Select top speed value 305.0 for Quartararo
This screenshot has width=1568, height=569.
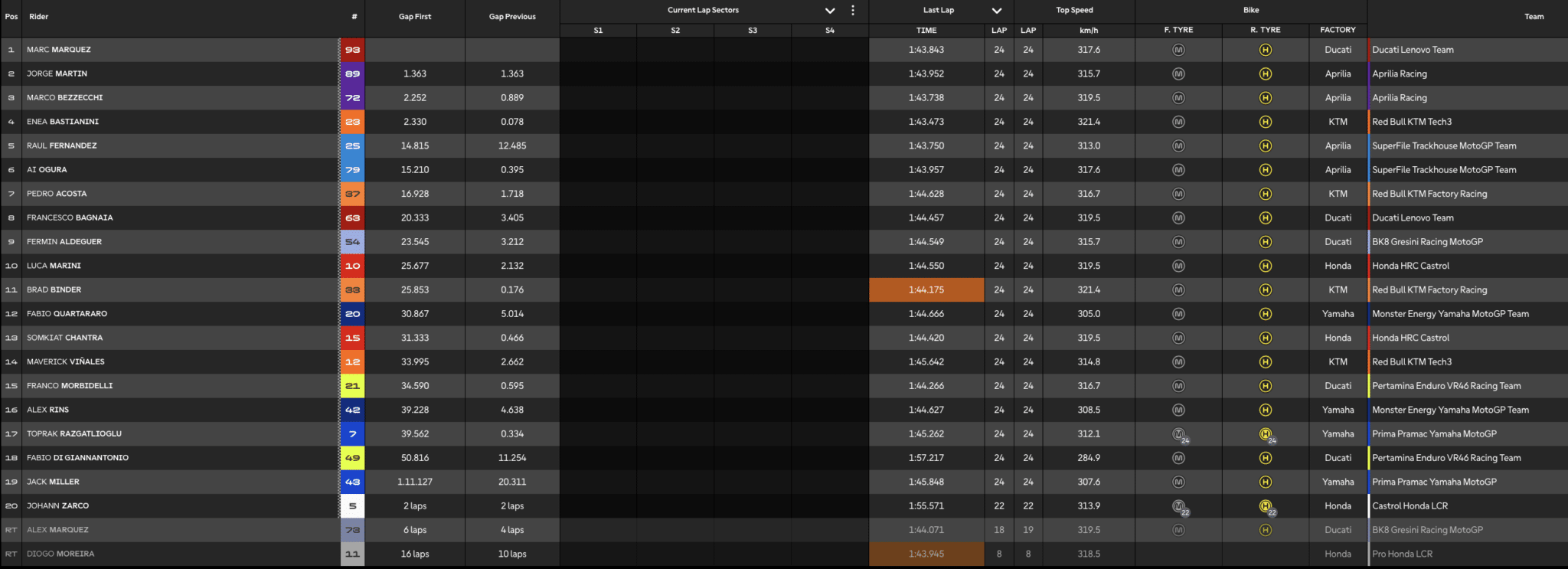[x=1089, y=314]
